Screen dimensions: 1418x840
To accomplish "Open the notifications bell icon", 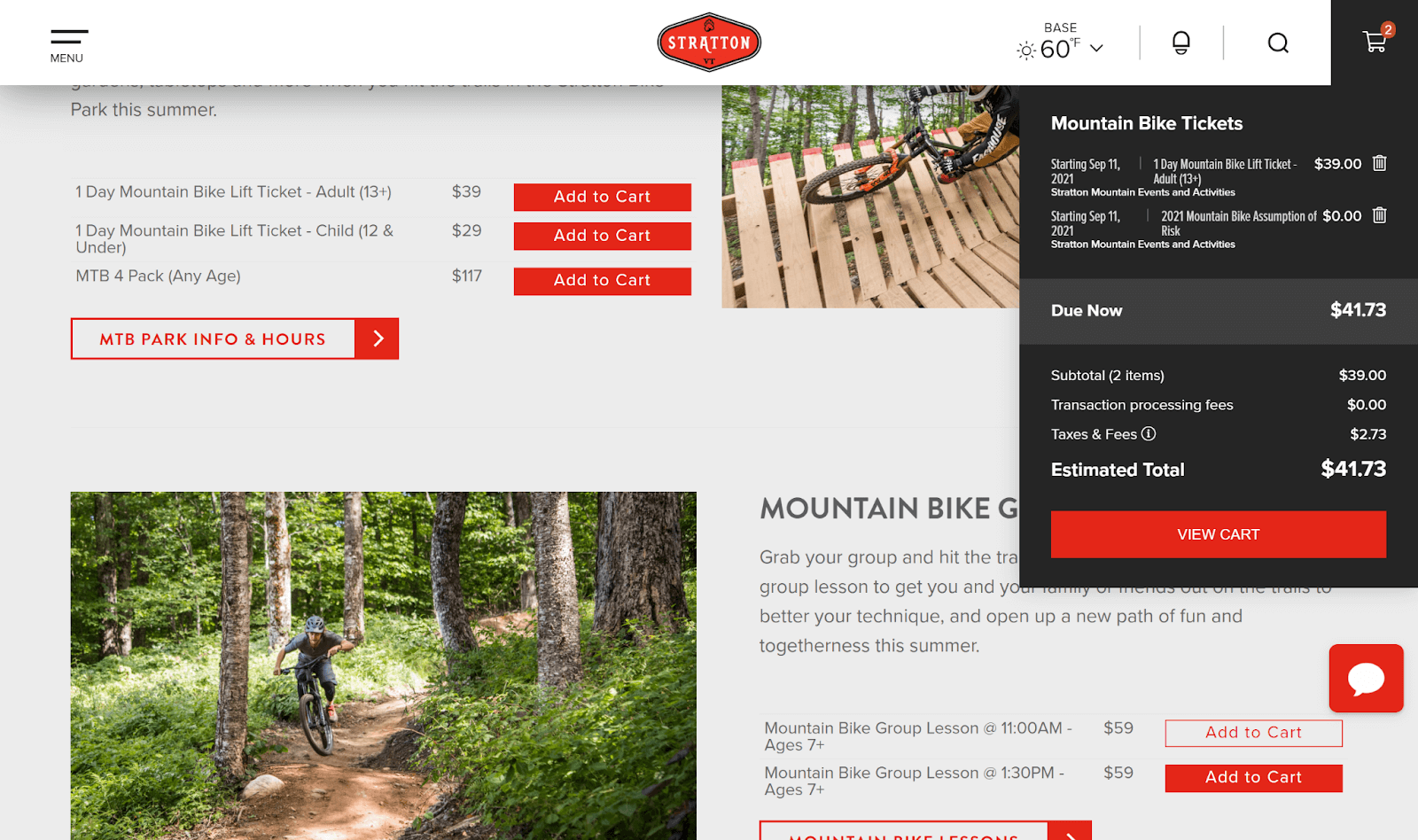I will coord(1180,43).
